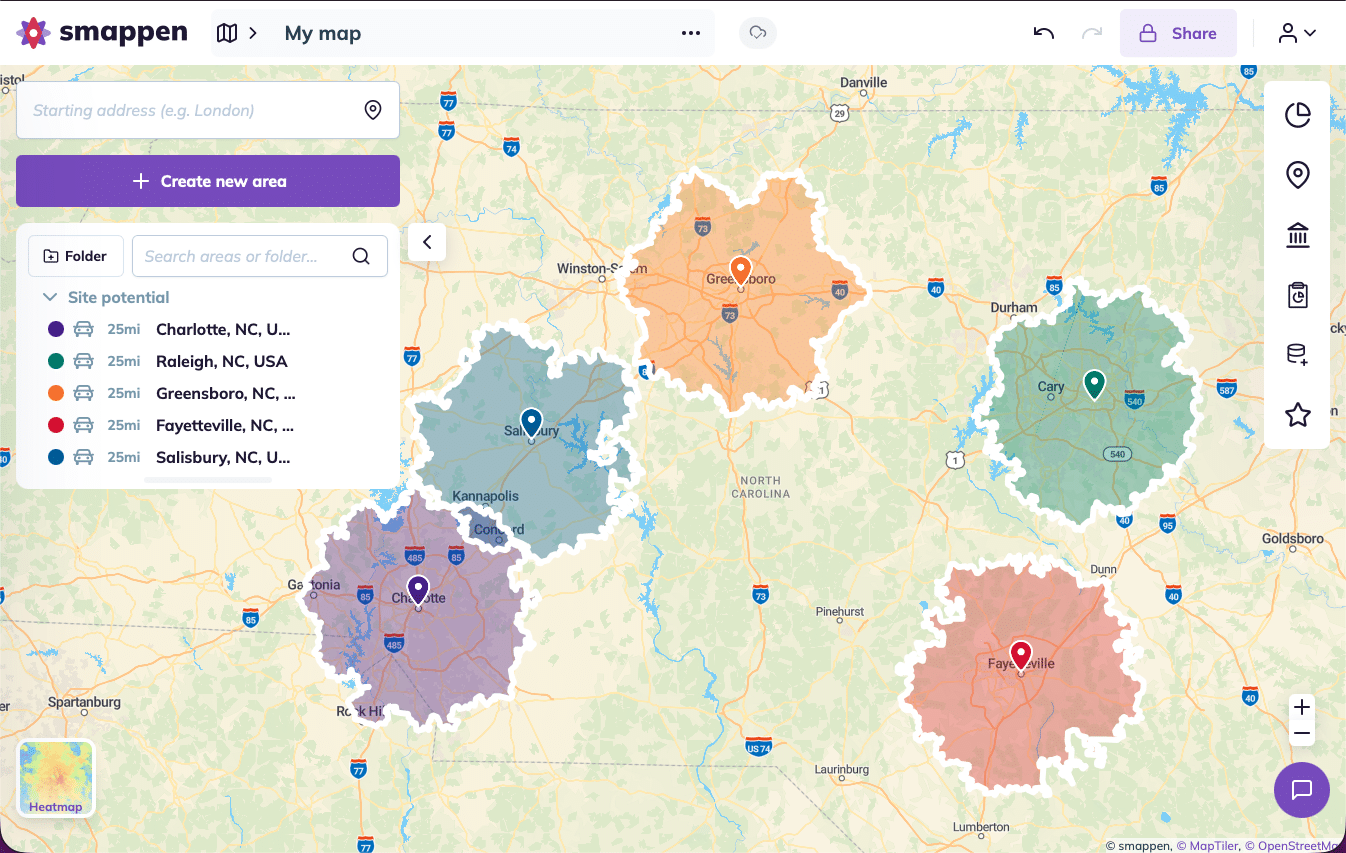1346x853 pixels.
Task: Open the report clipboard tool
Action: [1297, 294]
